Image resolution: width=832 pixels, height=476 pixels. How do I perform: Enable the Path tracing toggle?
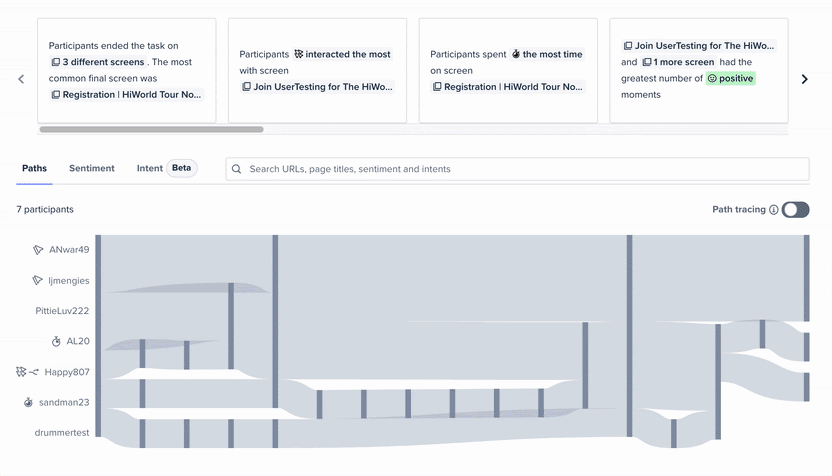[795, 210]
